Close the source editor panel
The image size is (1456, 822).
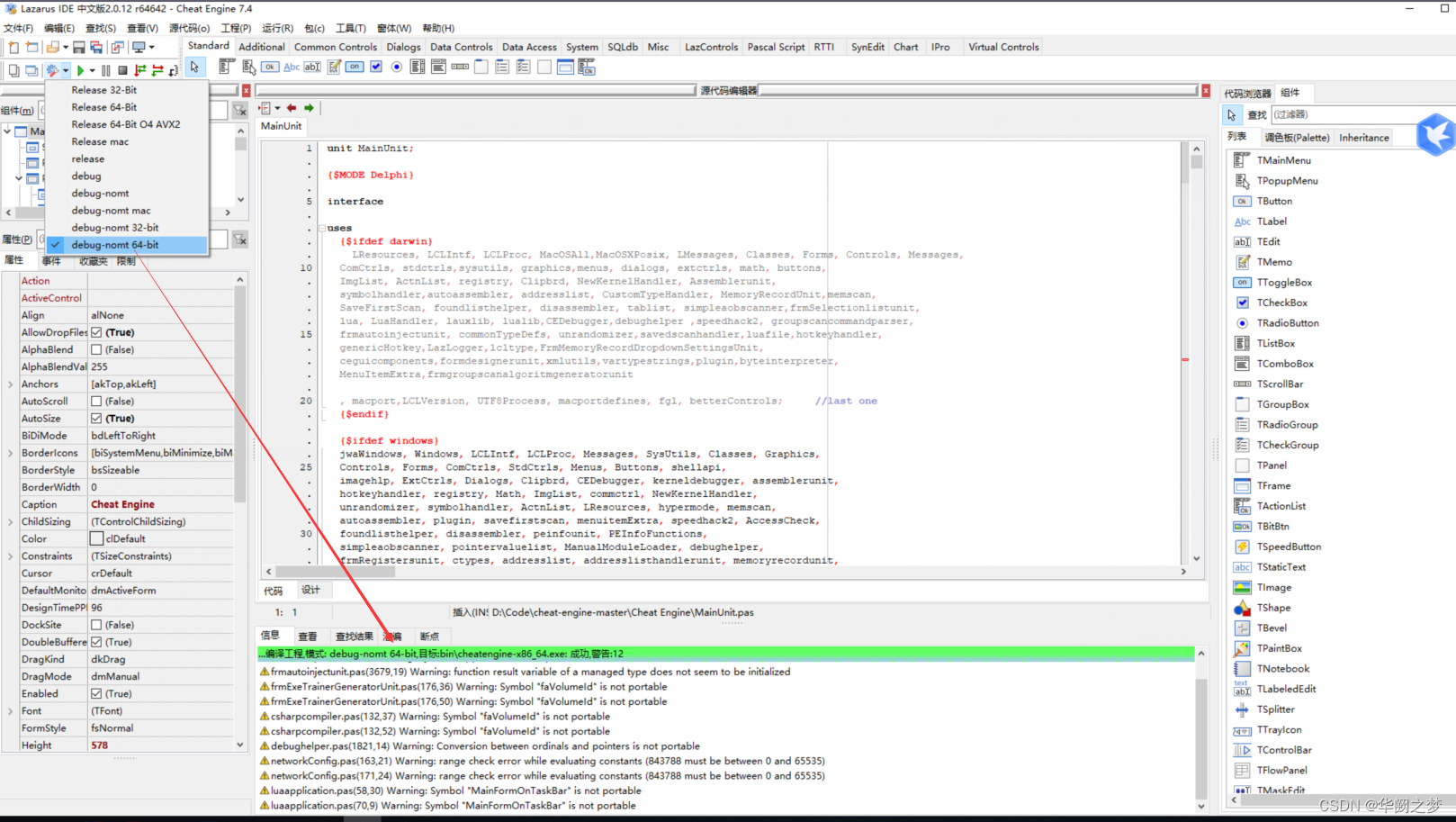[x=1206, y=90]
